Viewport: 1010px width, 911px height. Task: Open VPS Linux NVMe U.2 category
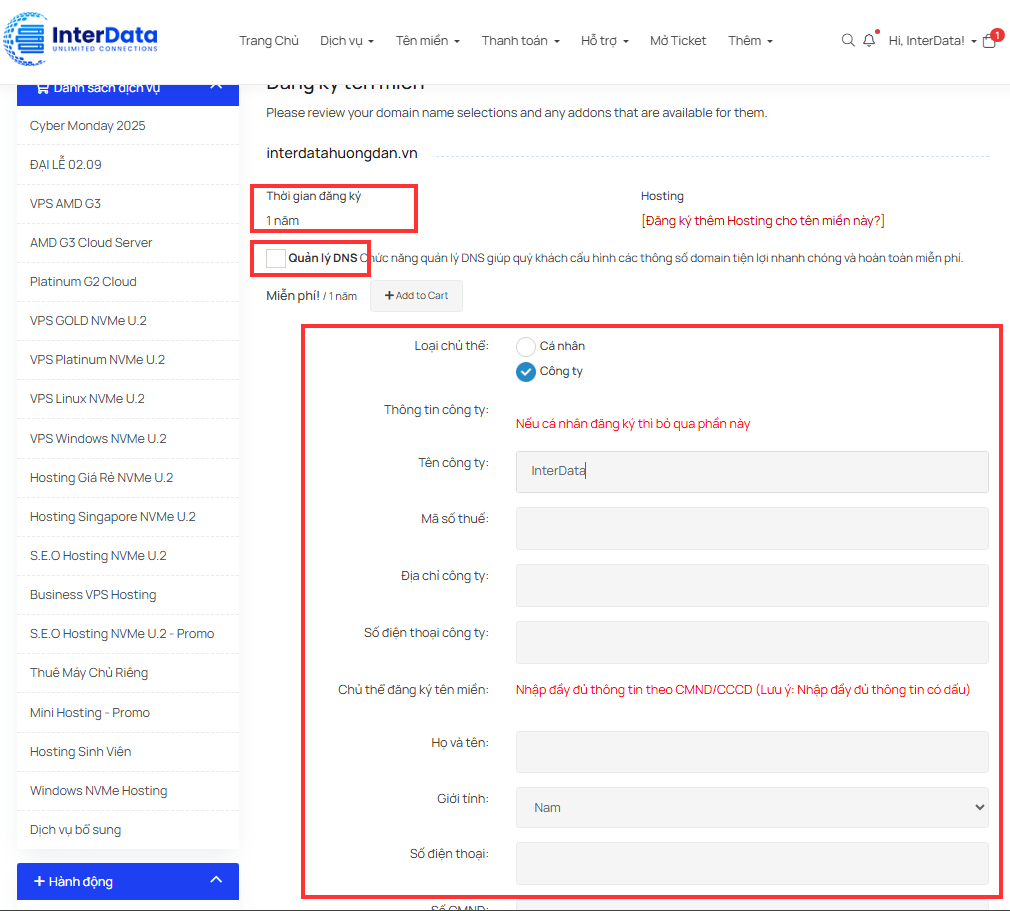click(x=87, y=399)
